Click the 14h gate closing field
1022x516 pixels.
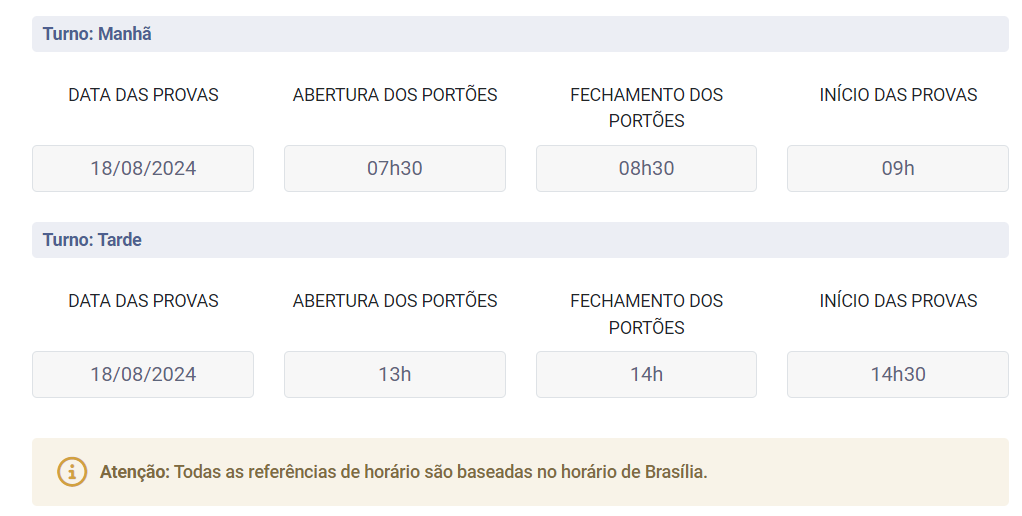pos(646,374)
